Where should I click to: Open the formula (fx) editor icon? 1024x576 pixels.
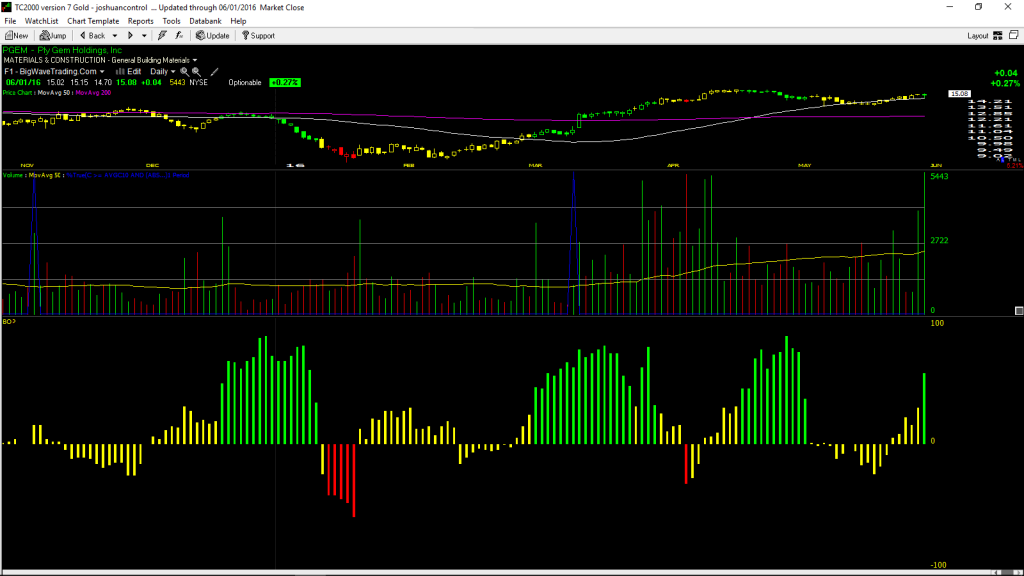179,36
